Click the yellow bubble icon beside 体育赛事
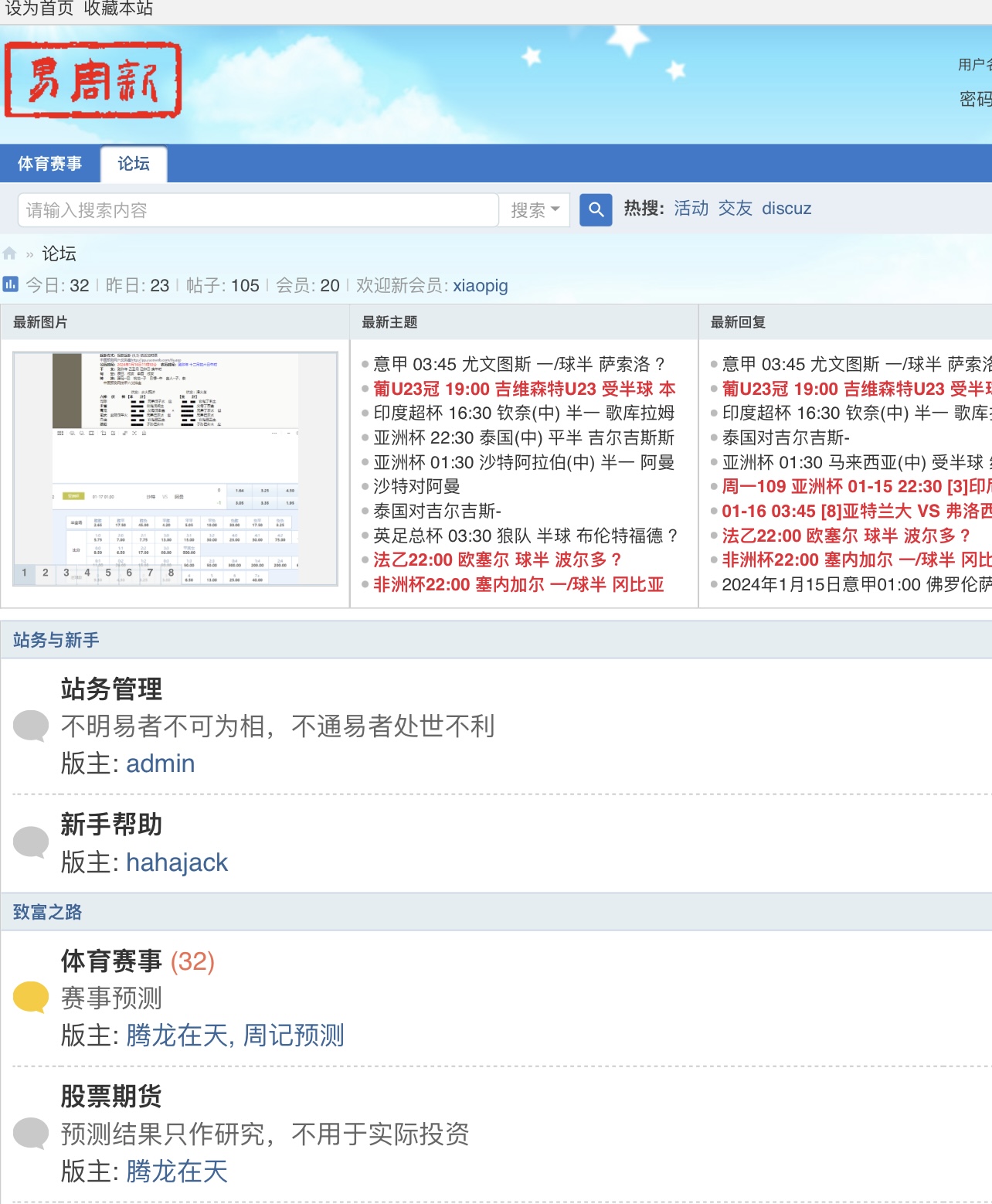Screen dimensions: 992x1204 coord(31,997)
